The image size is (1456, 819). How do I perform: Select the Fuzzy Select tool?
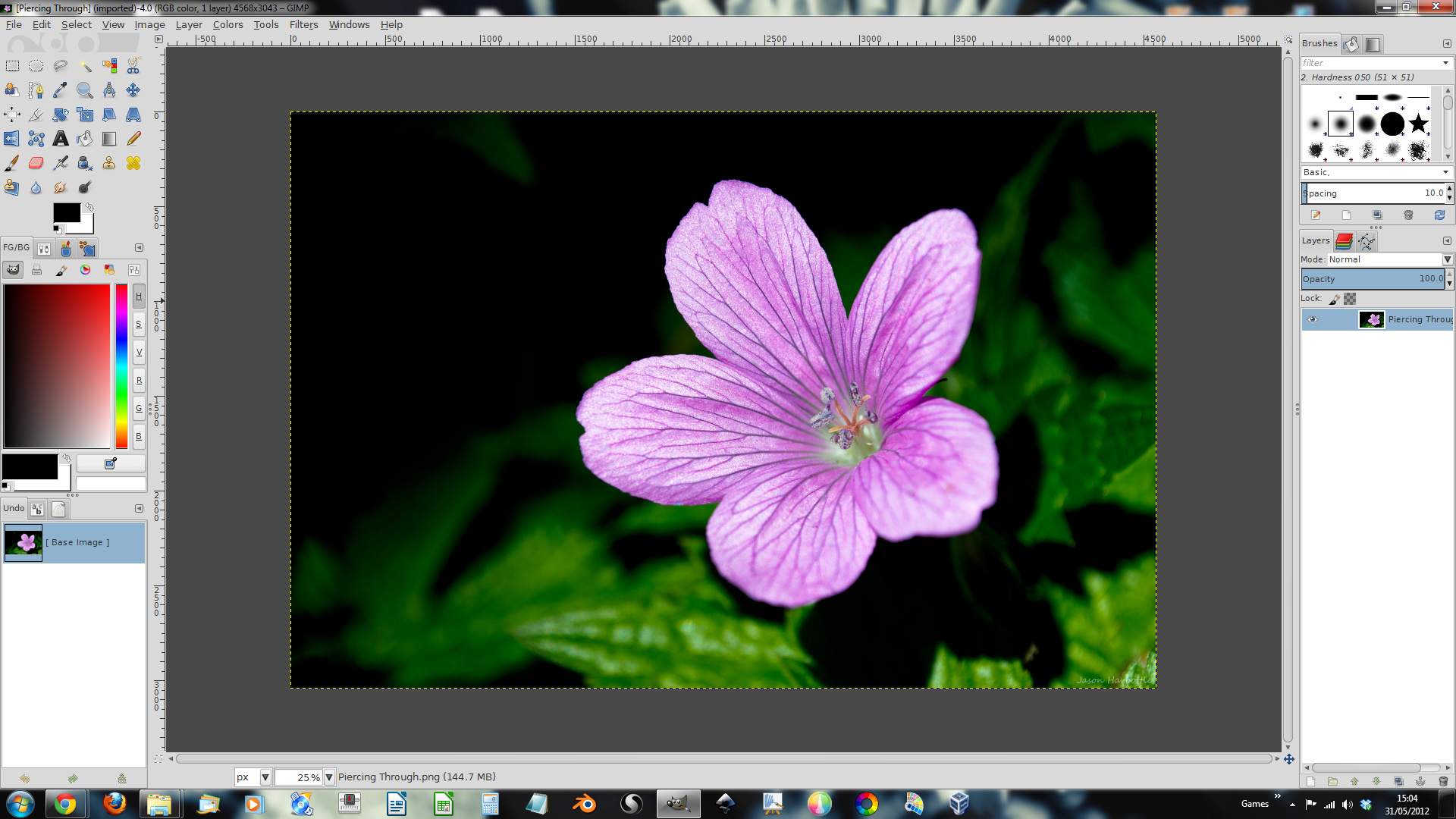pyautogui.click(x=85, y=65)
